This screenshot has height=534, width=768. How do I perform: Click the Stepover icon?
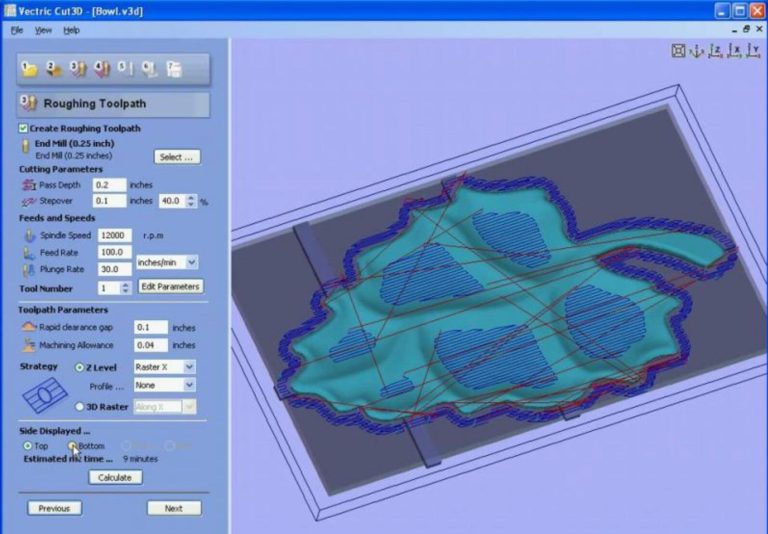tap(29, 201)
